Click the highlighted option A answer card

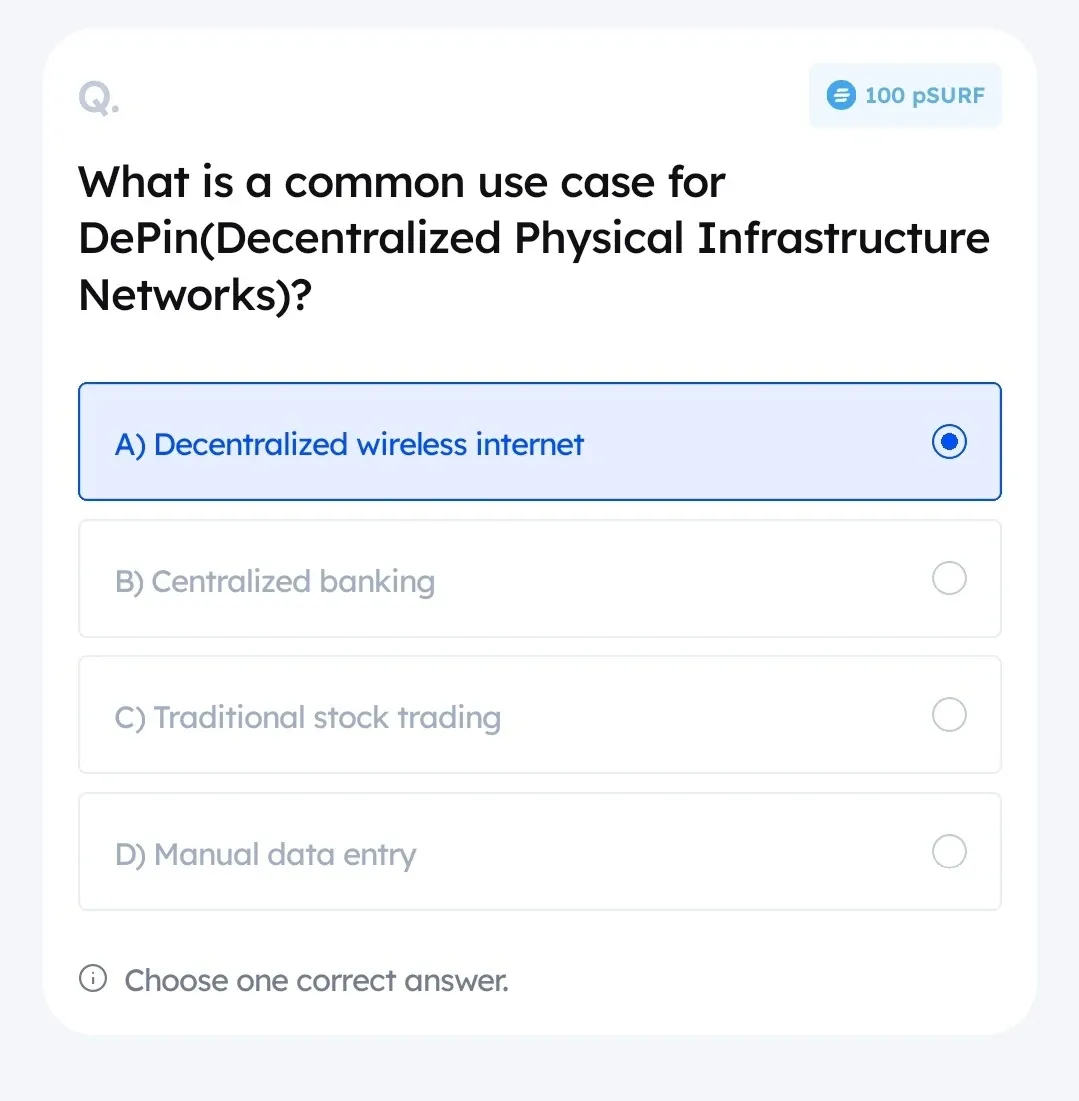tap(540, 441)
